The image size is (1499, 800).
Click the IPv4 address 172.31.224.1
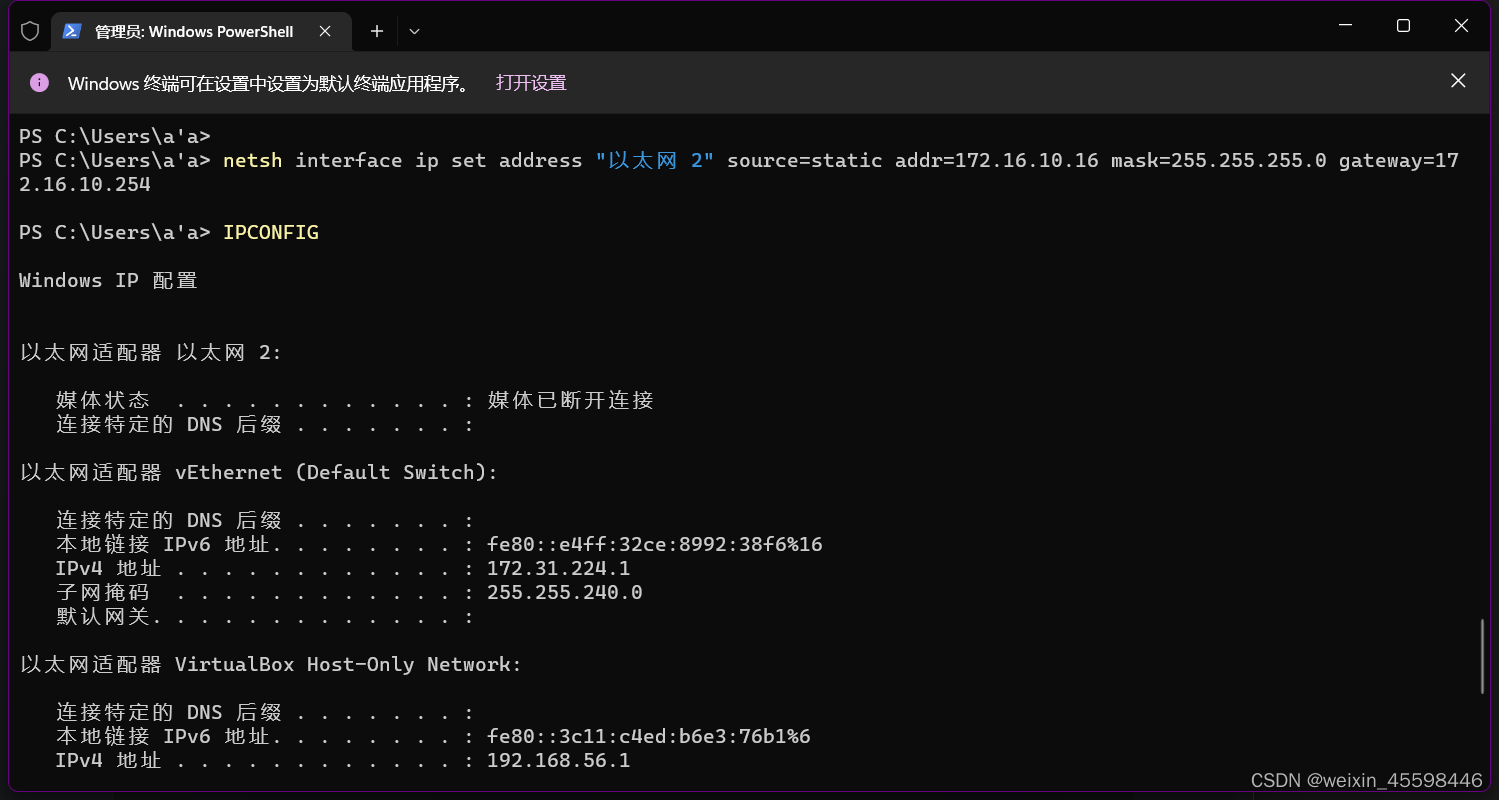click(559, 568)
